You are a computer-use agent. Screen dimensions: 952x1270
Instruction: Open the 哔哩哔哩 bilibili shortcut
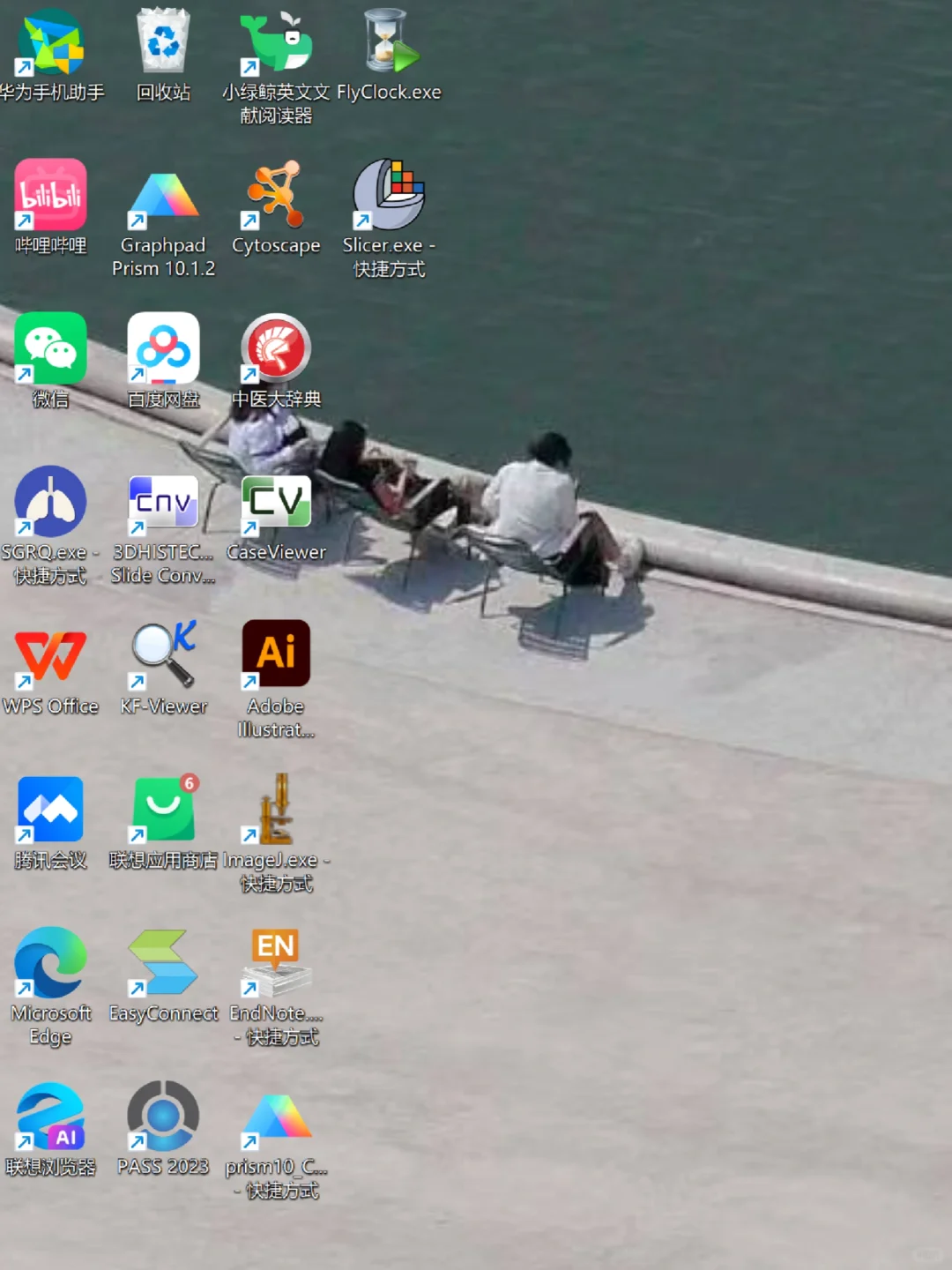point(50,195)
